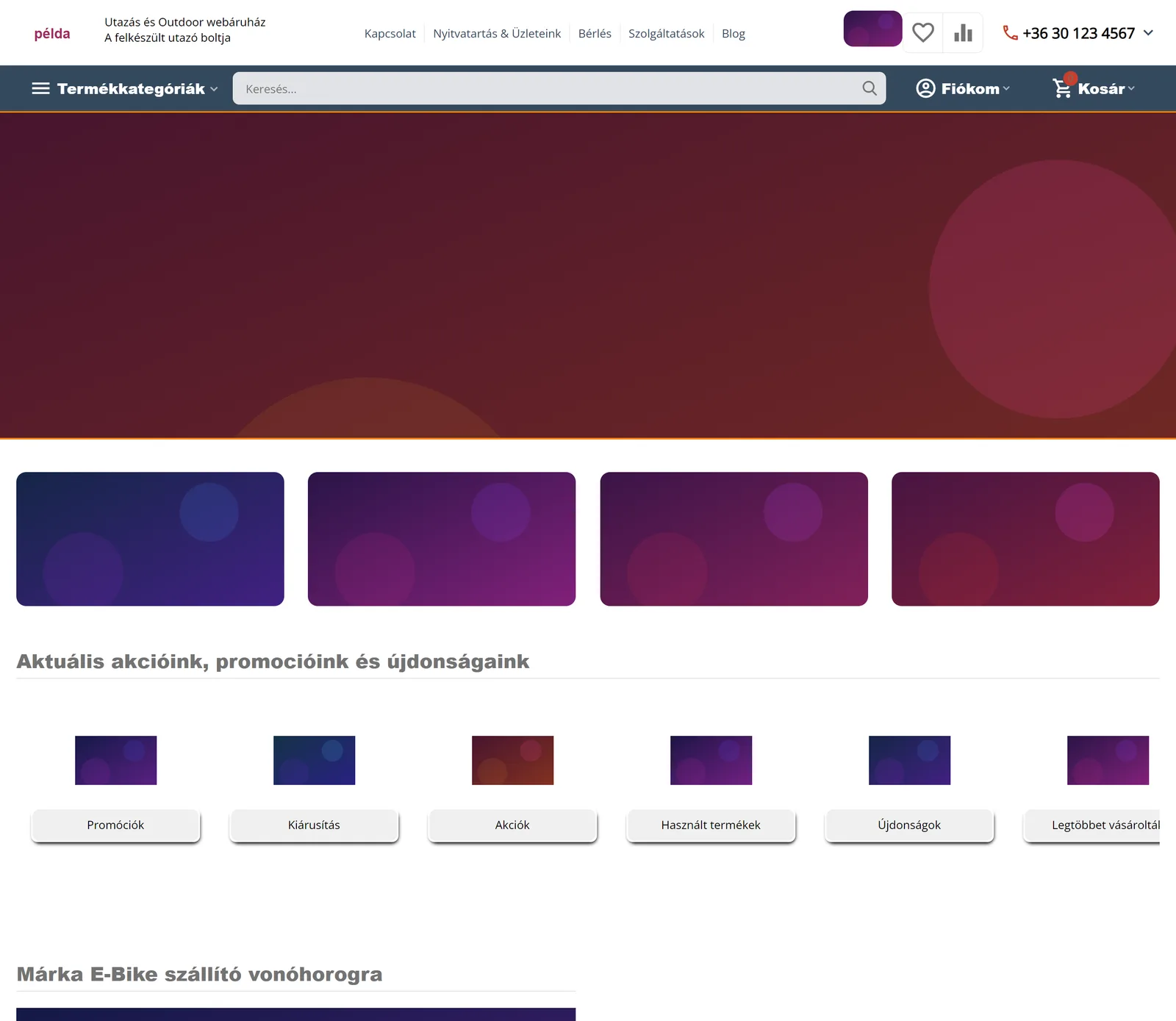Open the third magenta promo banner

pyautogui.click(x=734, y=539)
